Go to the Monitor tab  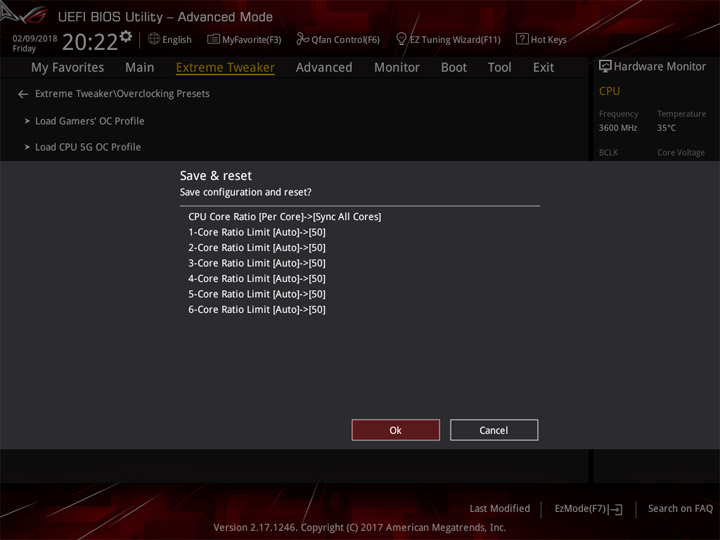pyautogui.click(x=397, y=68)
